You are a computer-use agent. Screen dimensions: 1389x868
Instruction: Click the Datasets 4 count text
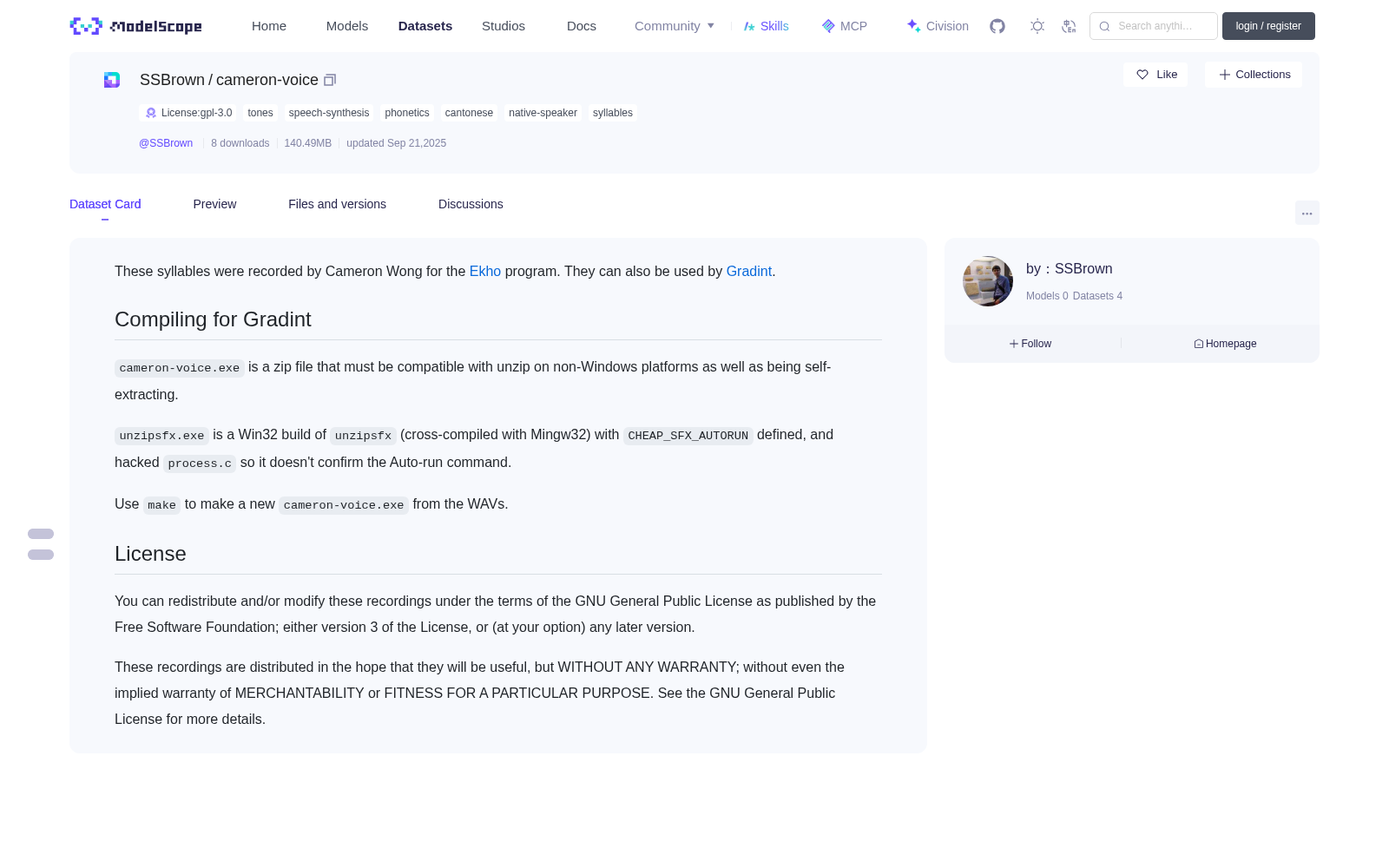coord(1097,296)
